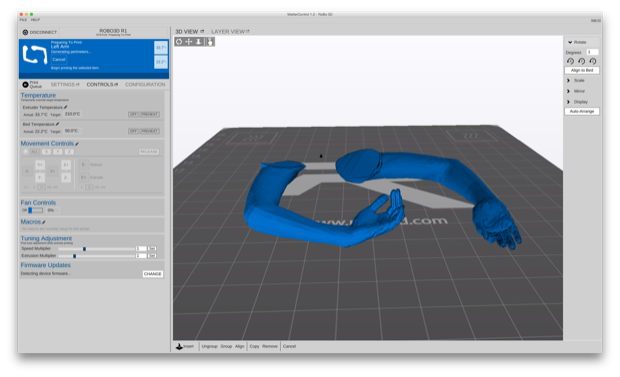Click the Disconnect printer icon

click(x=25, y=32)
